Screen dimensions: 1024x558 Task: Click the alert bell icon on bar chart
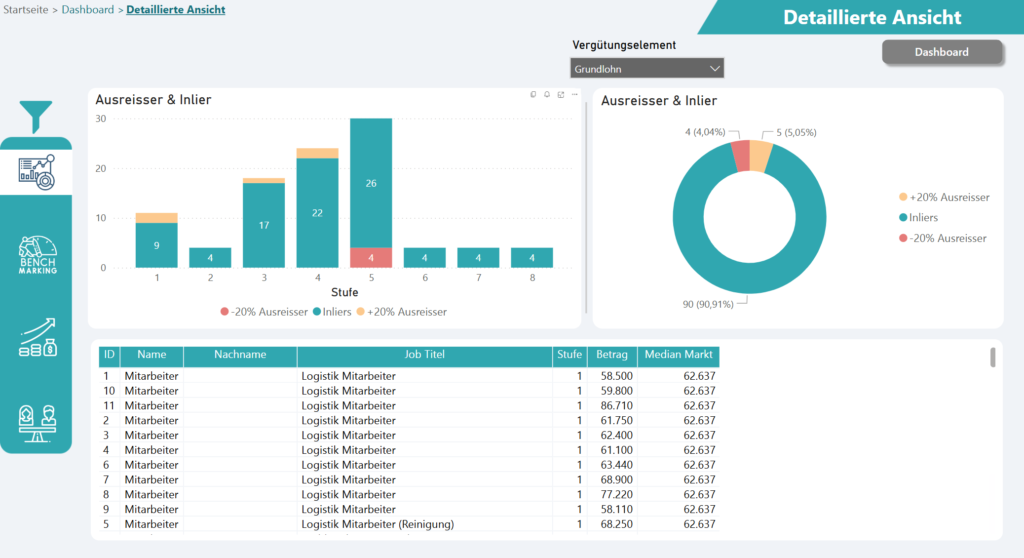(547, 95)
